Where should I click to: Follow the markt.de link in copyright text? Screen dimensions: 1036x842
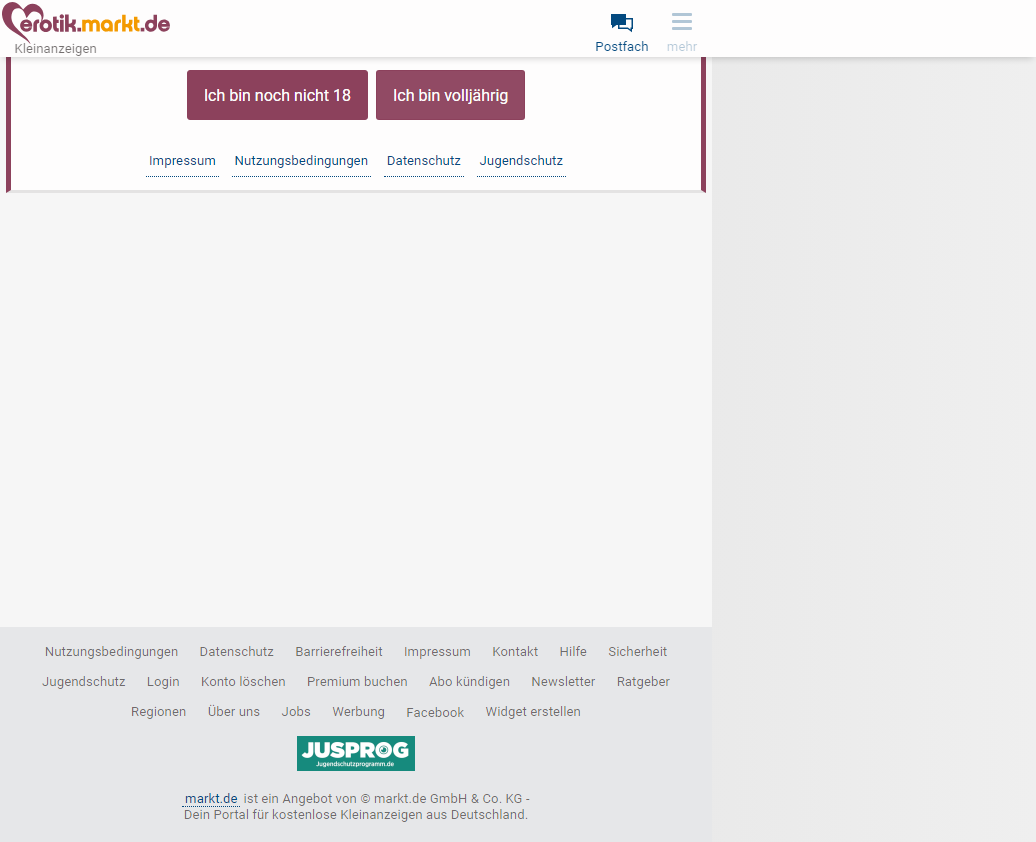211,798
